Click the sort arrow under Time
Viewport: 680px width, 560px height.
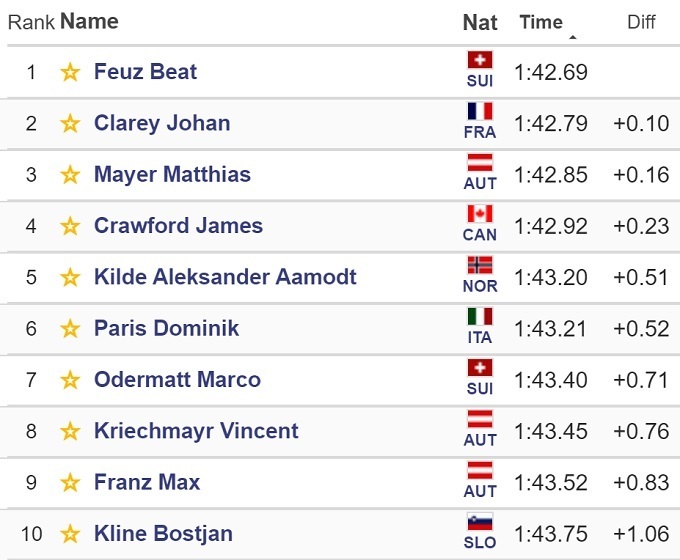point(573,38)
